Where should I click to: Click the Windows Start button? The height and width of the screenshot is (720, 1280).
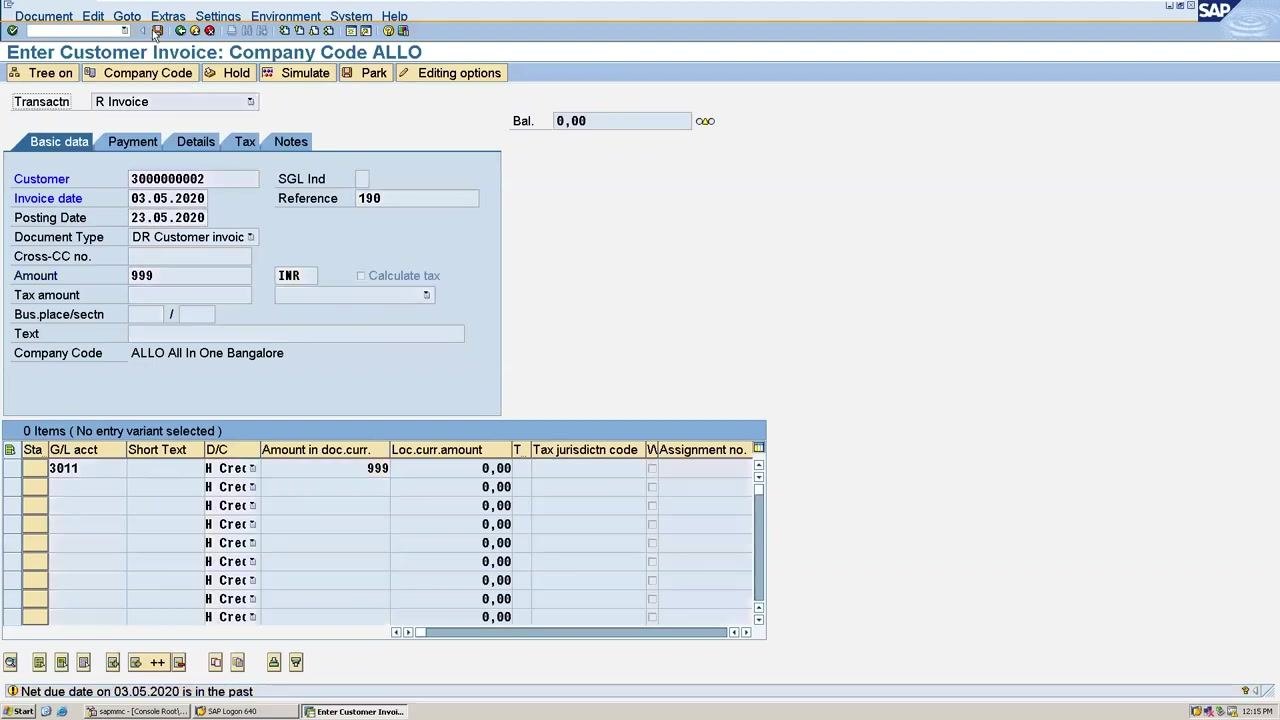point(18,712)
